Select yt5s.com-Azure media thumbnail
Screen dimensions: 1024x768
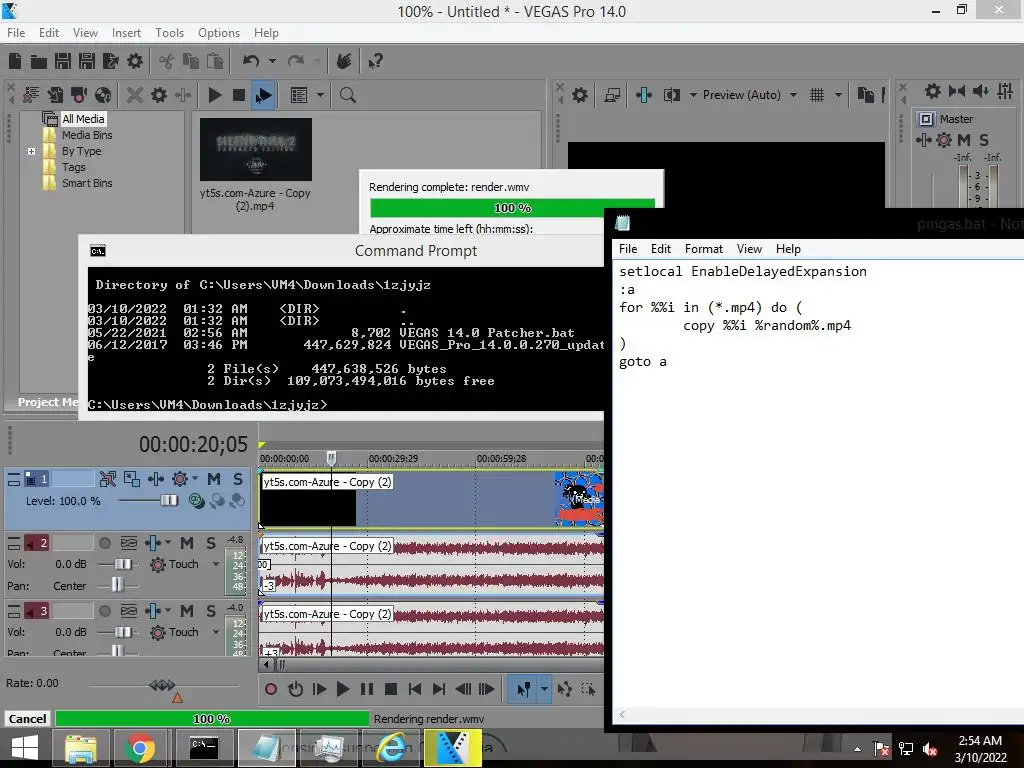pos(255,150)
